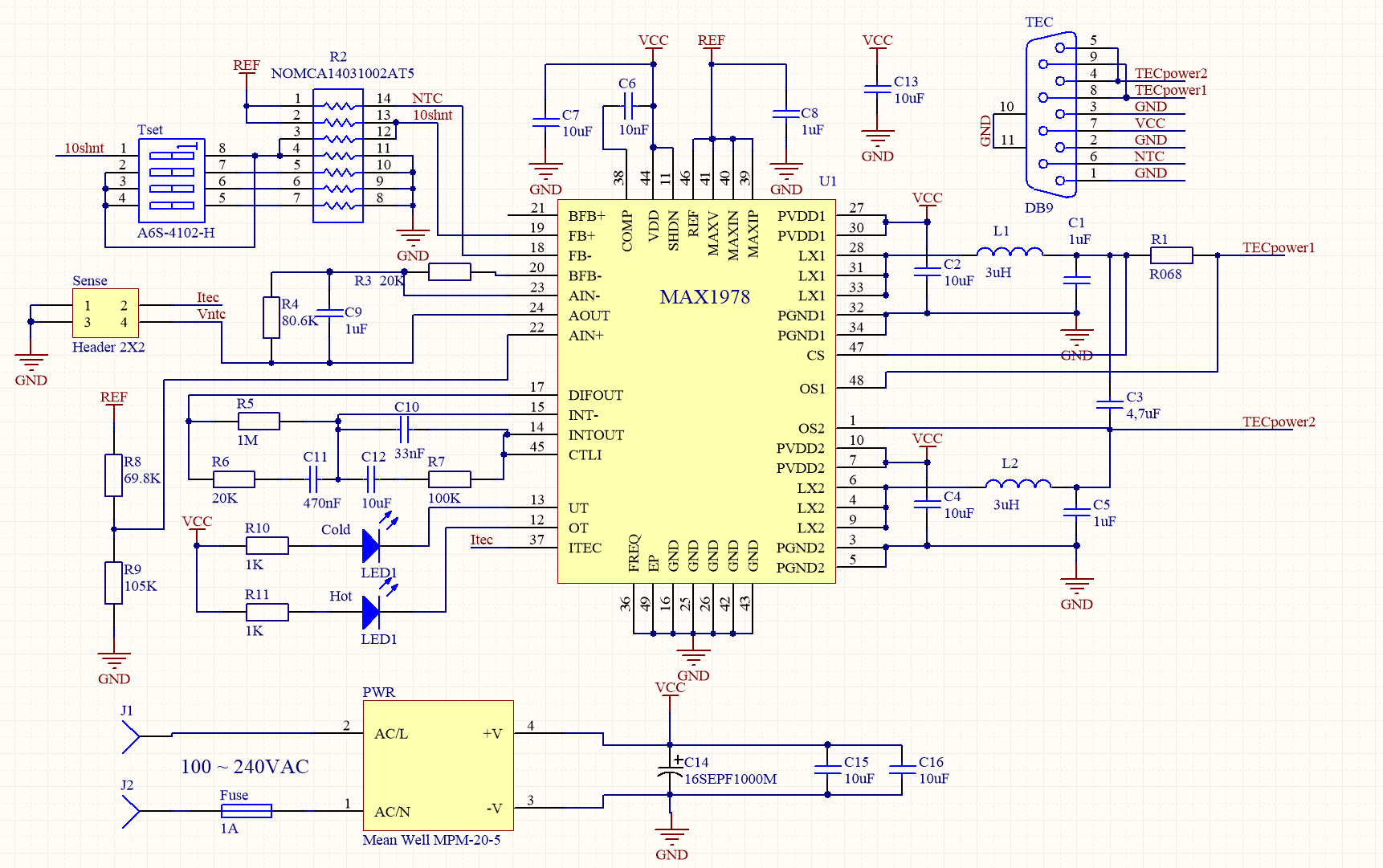Click the J1 connector symbol
Screen dimensions: 1383x868
click(x=130, y=736)
